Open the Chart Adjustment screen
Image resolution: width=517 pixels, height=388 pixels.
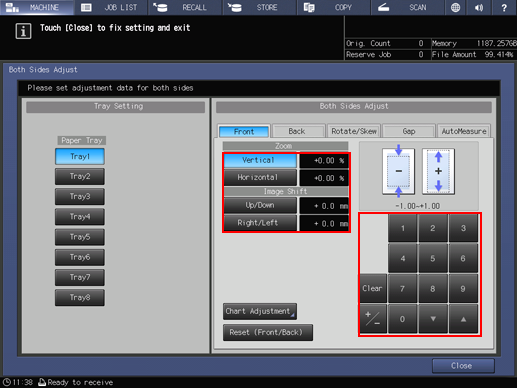[x=260, y=311]
